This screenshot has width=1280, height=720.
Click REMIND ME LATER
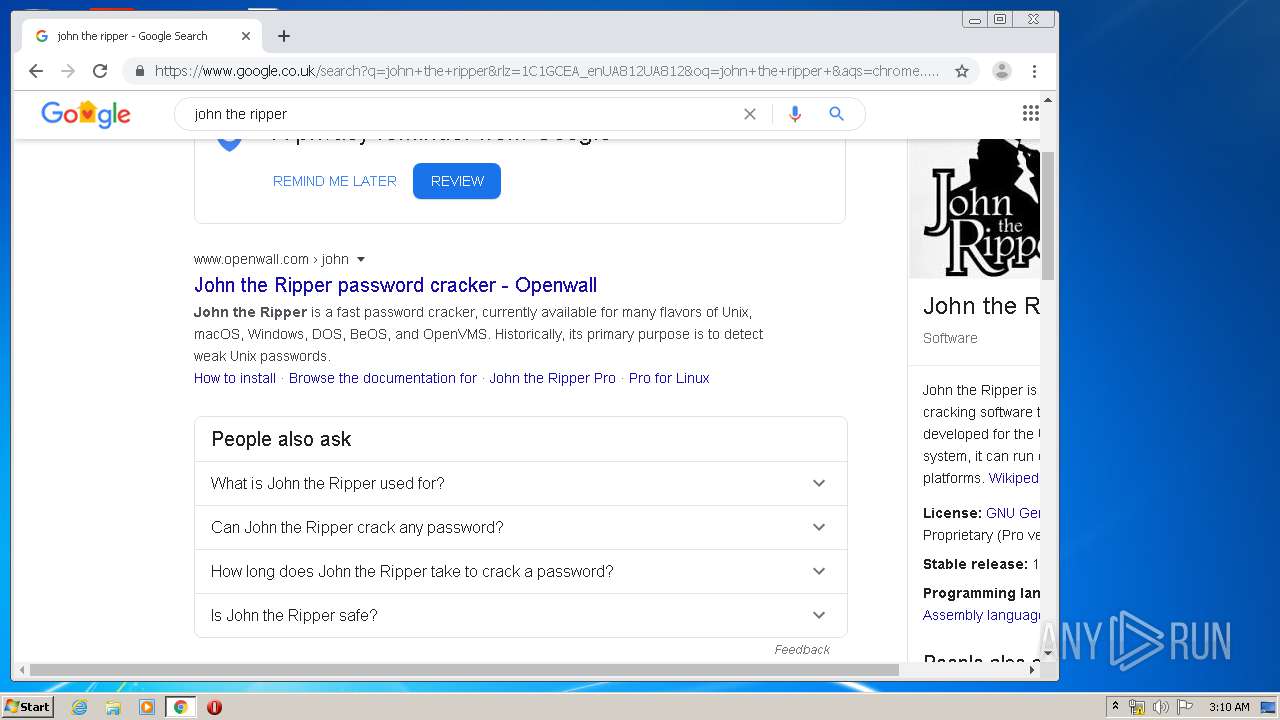coord(335,181)
